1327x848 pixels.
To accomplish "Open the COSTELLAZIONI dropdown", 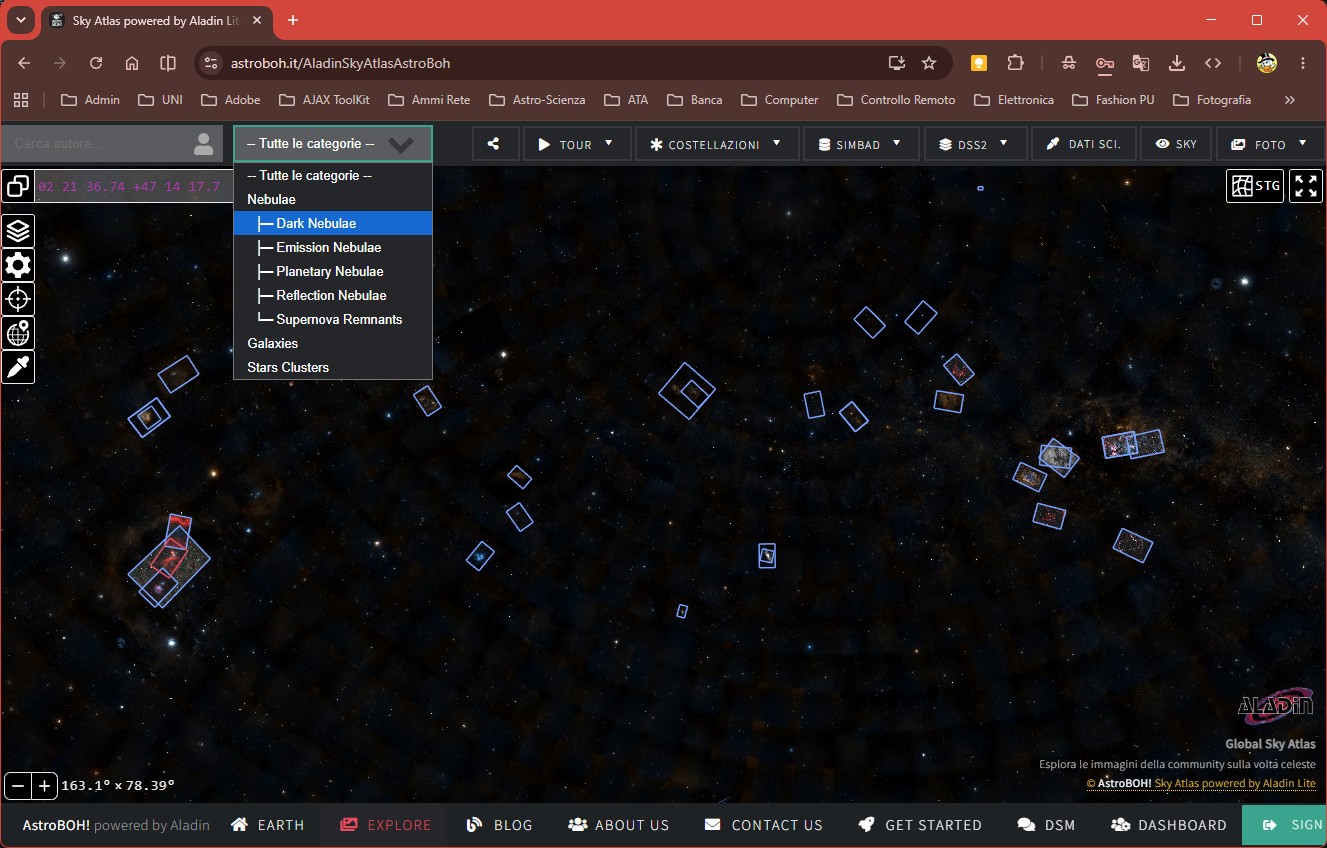I will [x=717, y=144].
